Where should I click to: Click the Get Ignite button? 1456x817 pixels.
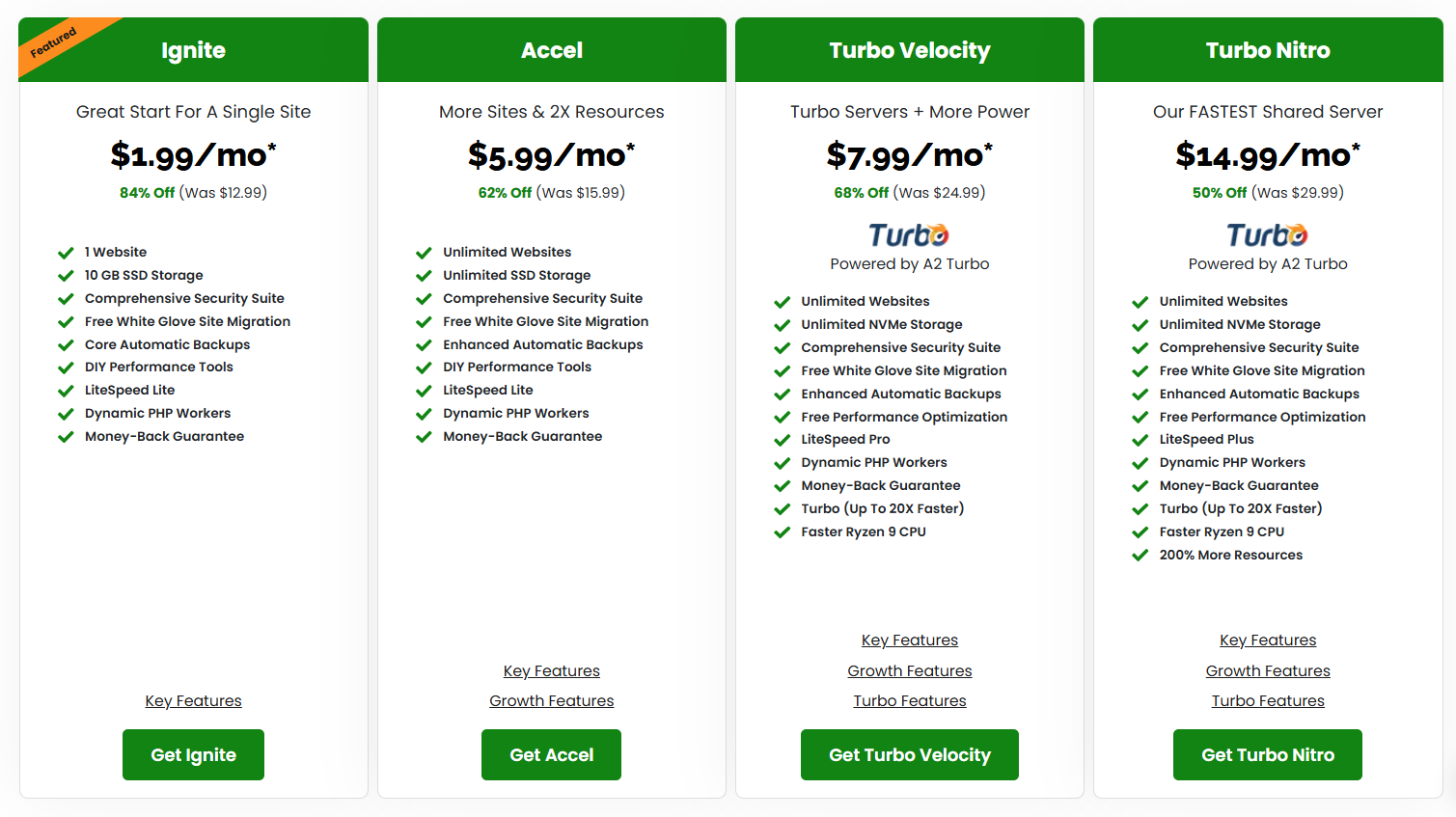click(x=193, y=755)
